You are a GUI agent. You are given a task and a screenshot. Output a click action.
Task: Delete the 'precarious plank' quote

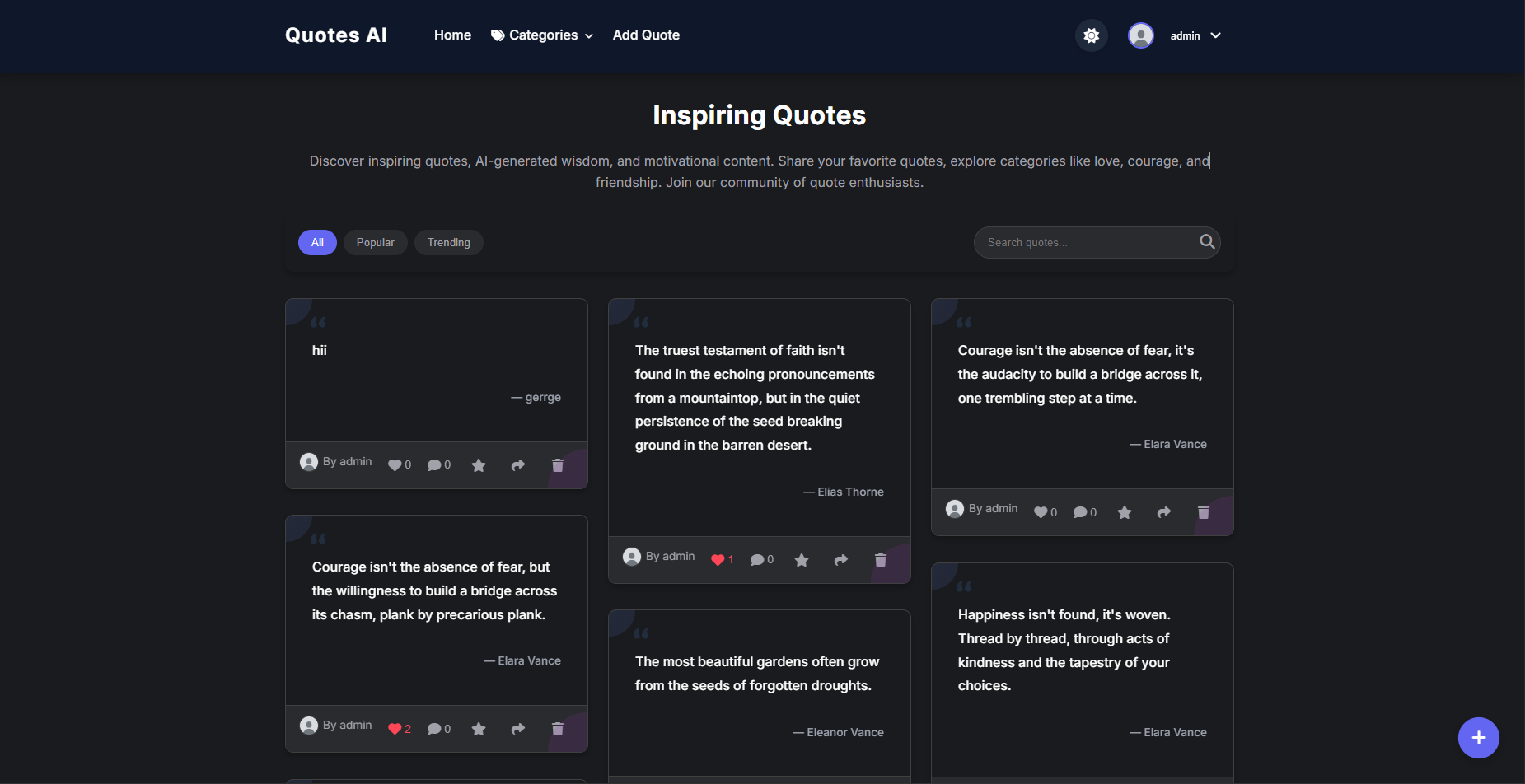(x=558, y=729)
